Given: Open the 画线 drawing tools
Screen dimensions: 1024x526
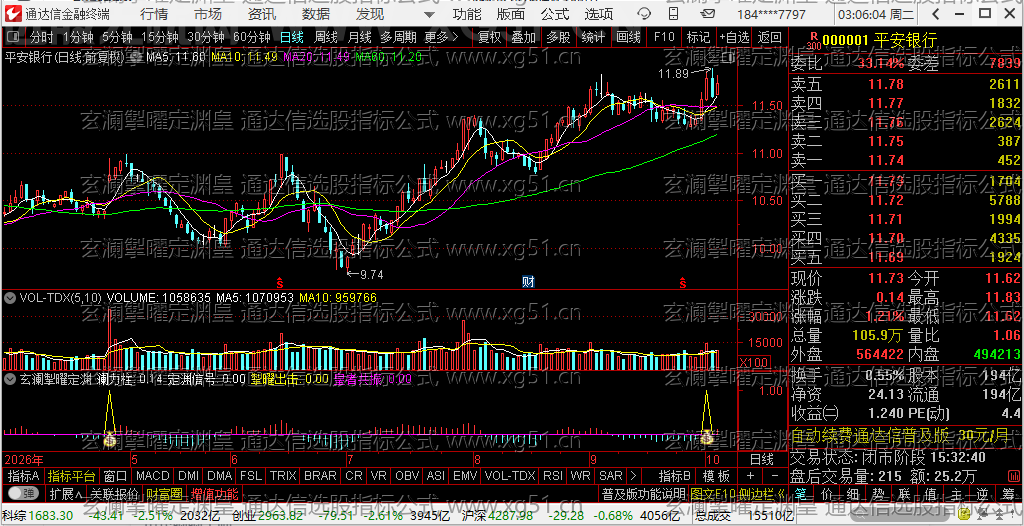Looking at the screenshot, I should click(628, 38).
